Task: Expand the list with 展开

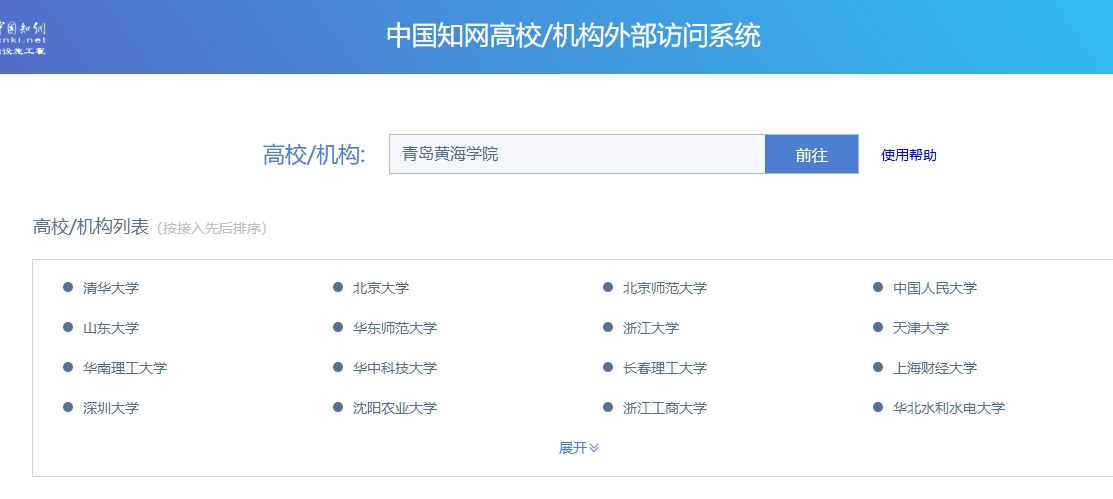Action: [x=578, y=448]
